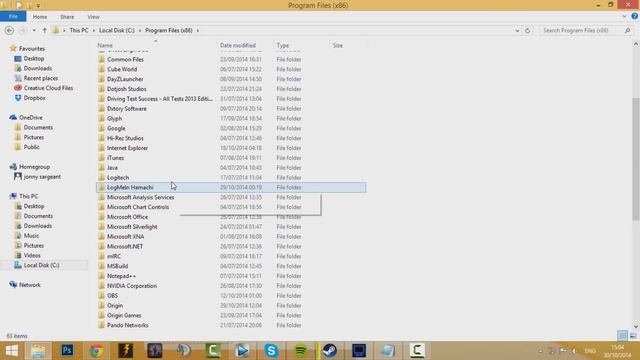Image resolution: width=640 pixels, height=360 pixels.
Task: Go back with the Back arrow
Action: click(9, 31)
